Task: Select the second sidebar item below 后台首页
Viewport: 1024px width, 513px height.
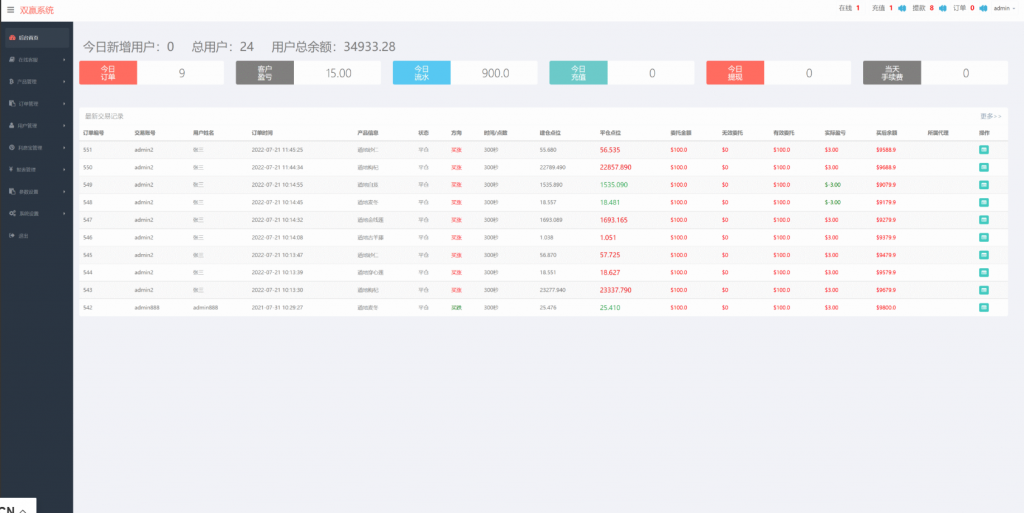Action: (30, 60)
